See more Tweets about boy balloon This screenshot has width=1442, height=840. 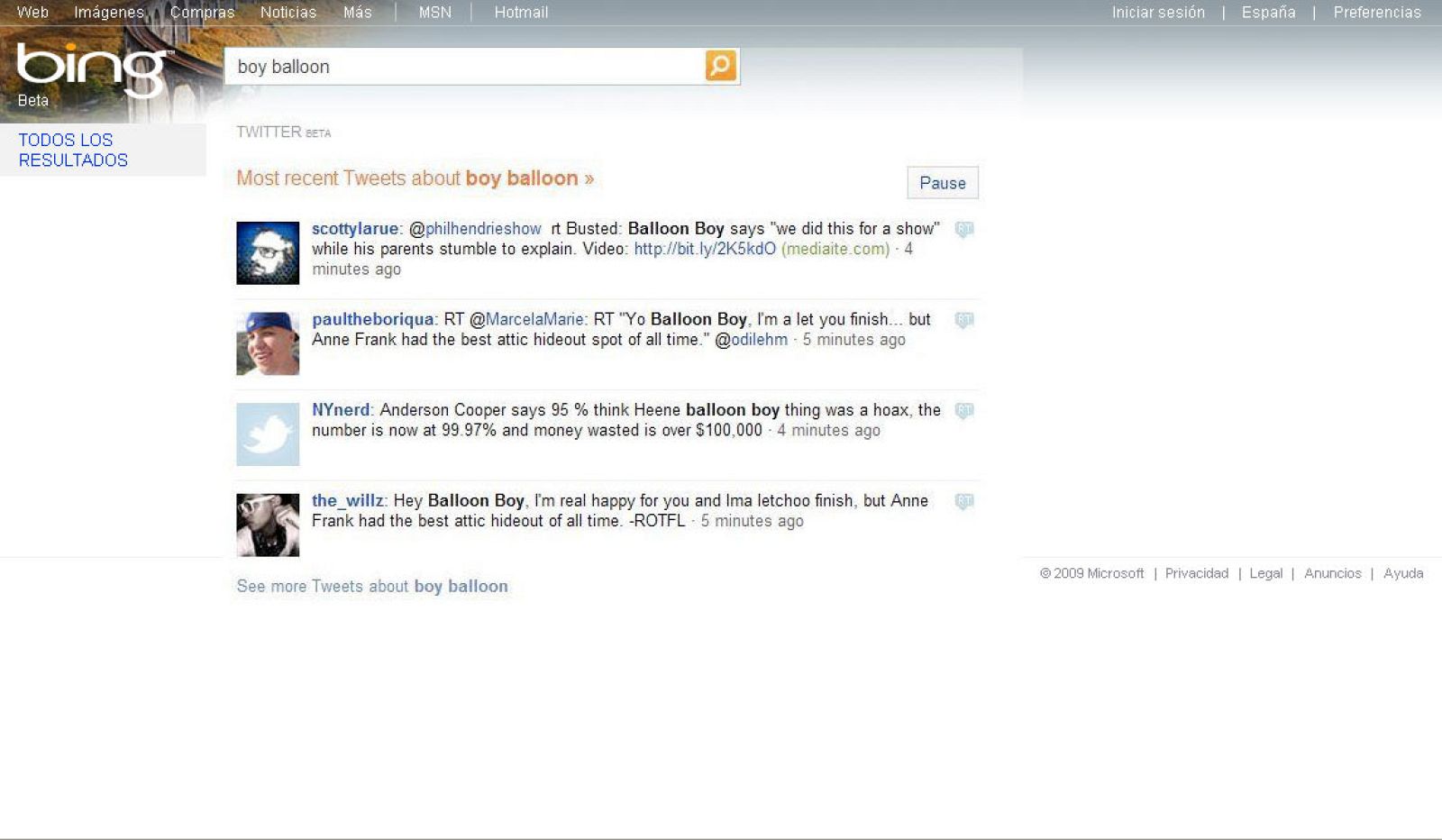click(x=372, y=587)
